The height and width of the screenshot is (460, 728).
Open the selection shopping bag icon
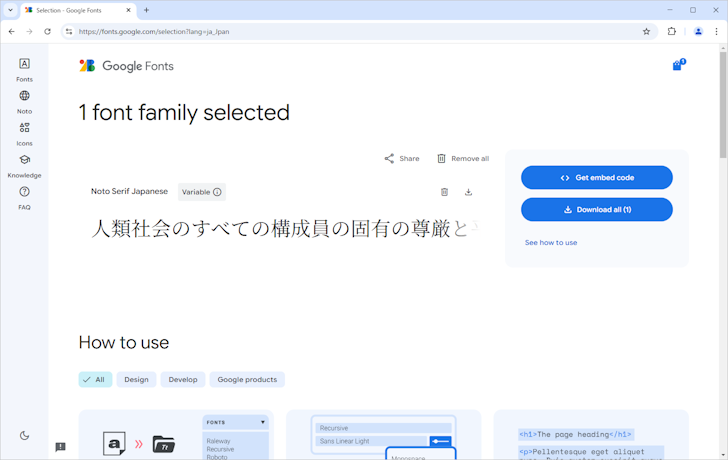(x=677, y=66)
